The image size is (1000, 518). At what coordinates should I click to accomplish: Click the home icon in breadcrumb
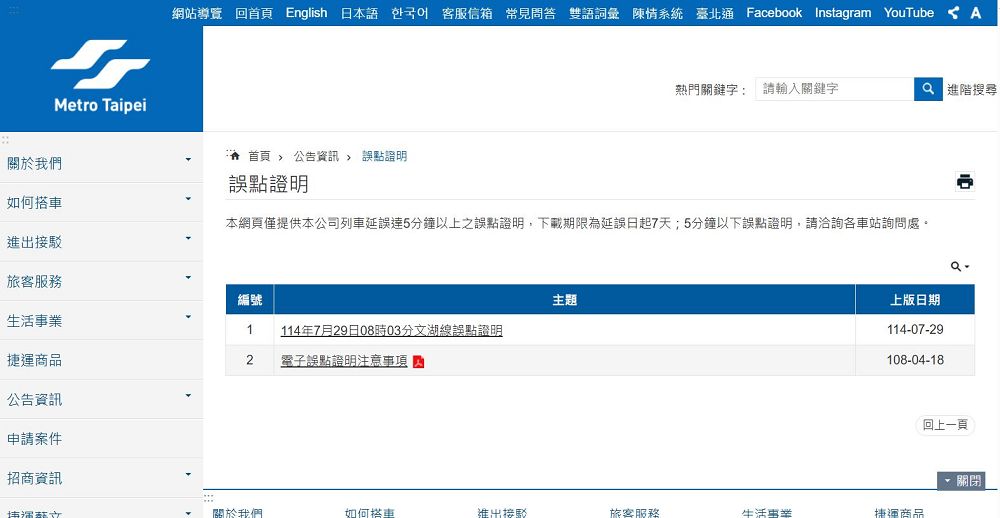pos(235,156)
